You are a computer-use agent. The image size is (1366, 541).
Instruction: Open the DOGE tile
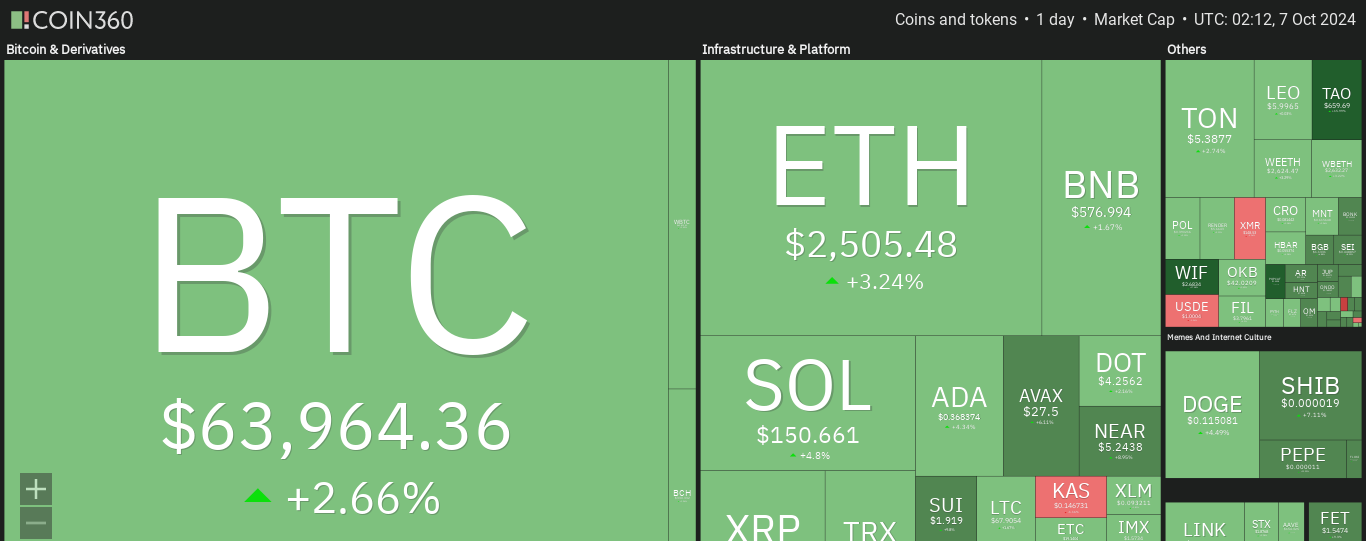(1212, 414)
